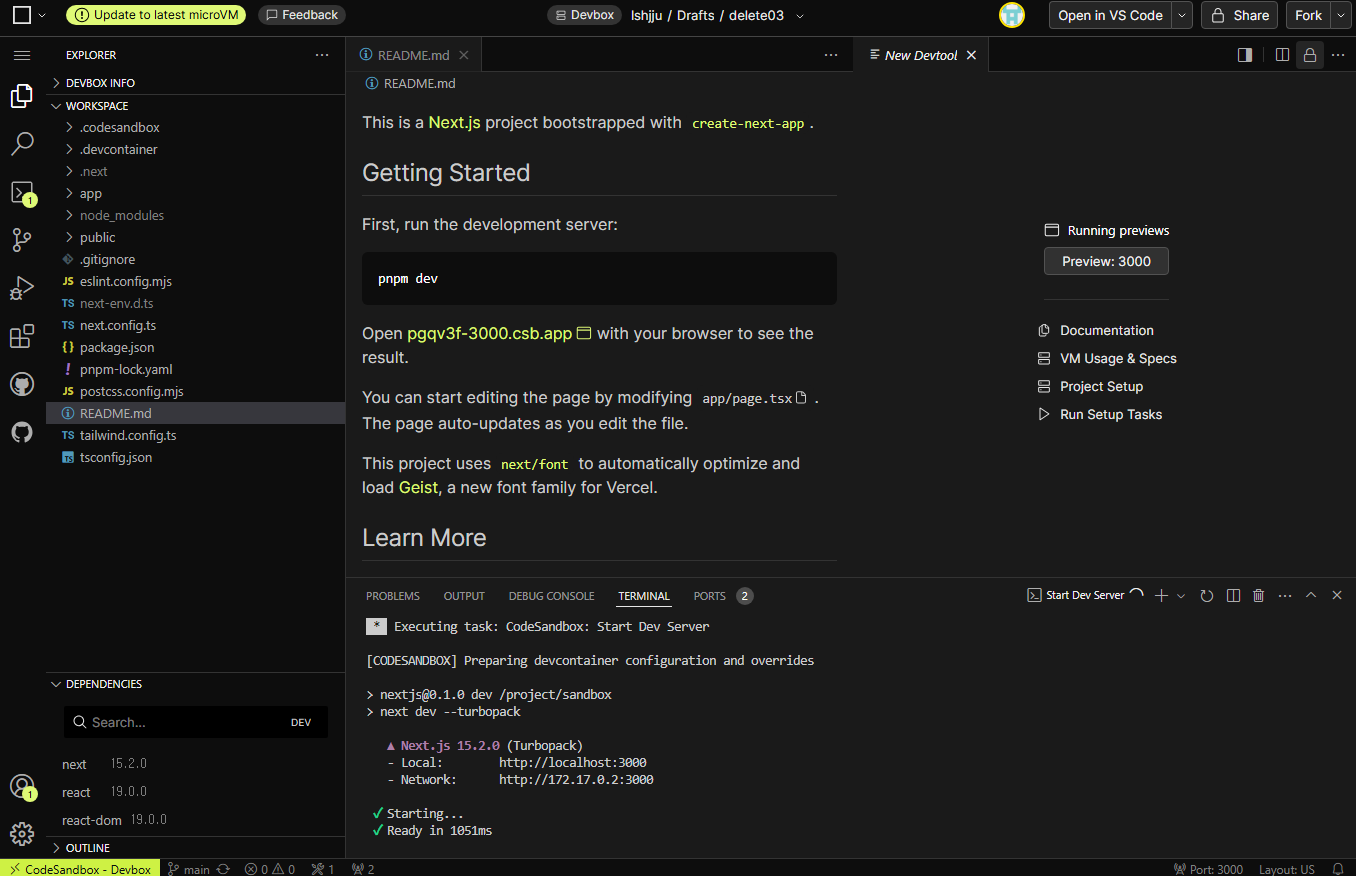Open the Explorer files view icon
The height and width of the screenshot is (876, 1356).
pyautogui.click(x=22, y=96)
